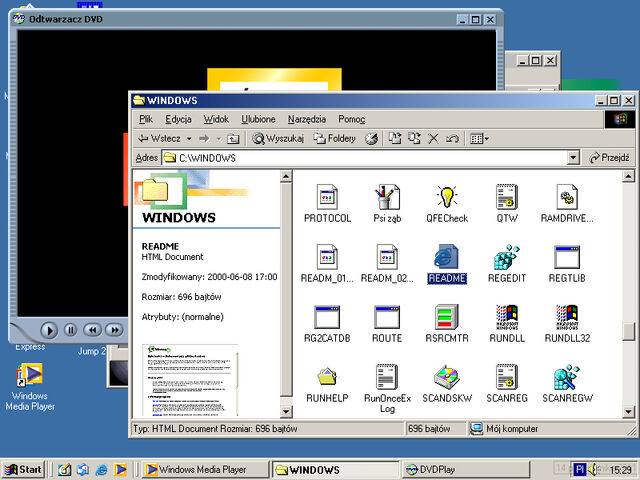Open the Wstecz history dropdown arrow

pyautogui.click(x=189, y=139)
